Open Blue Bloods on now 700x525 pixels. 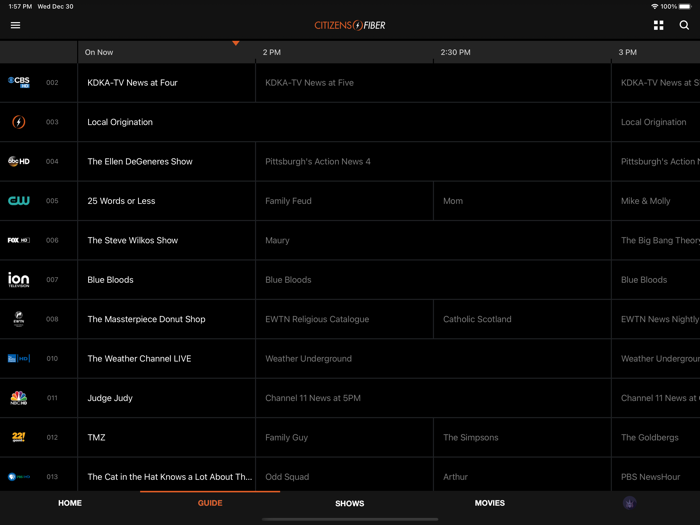click(167, 279)
